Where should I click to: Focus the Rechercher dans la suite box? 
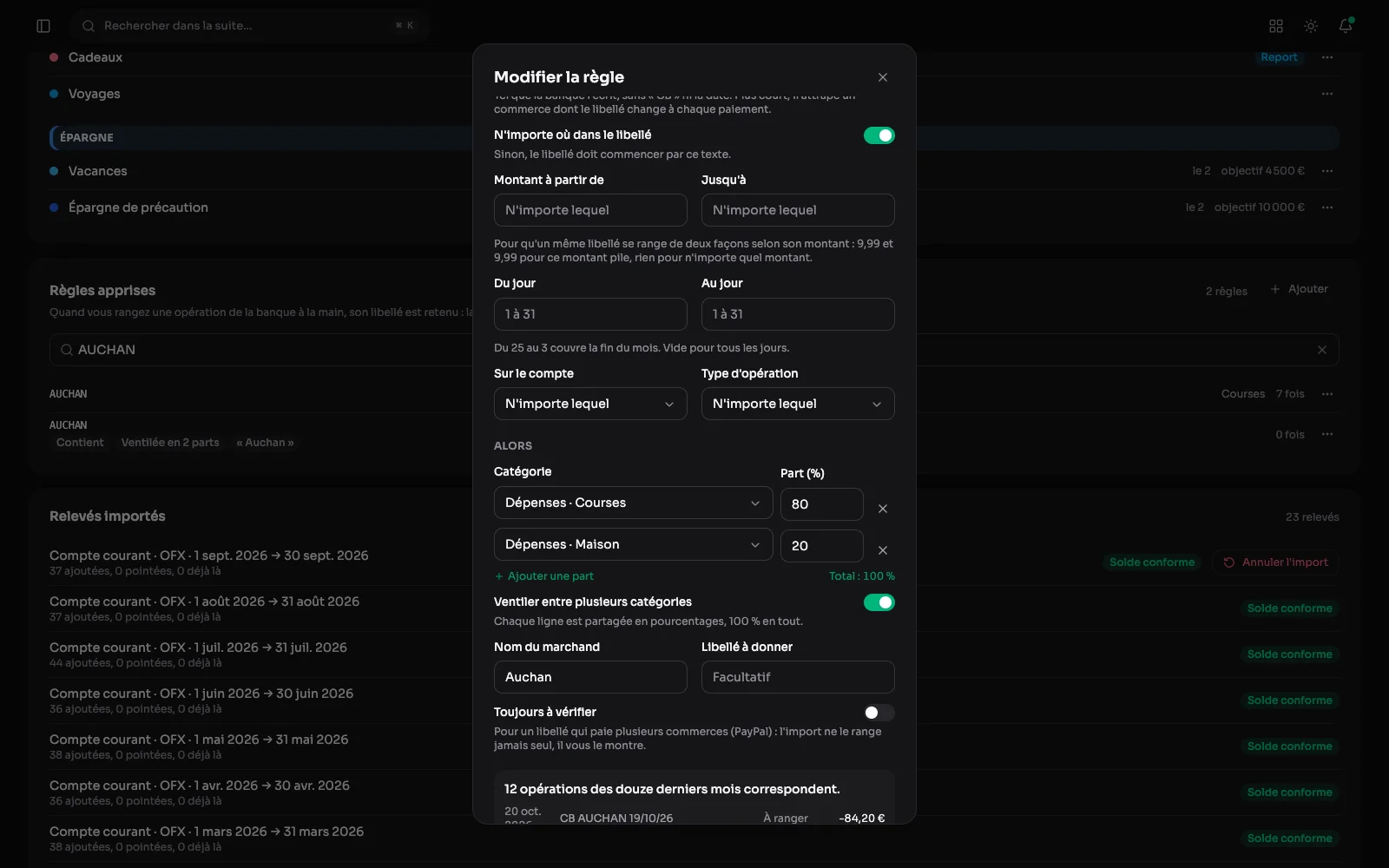[250, 26]
